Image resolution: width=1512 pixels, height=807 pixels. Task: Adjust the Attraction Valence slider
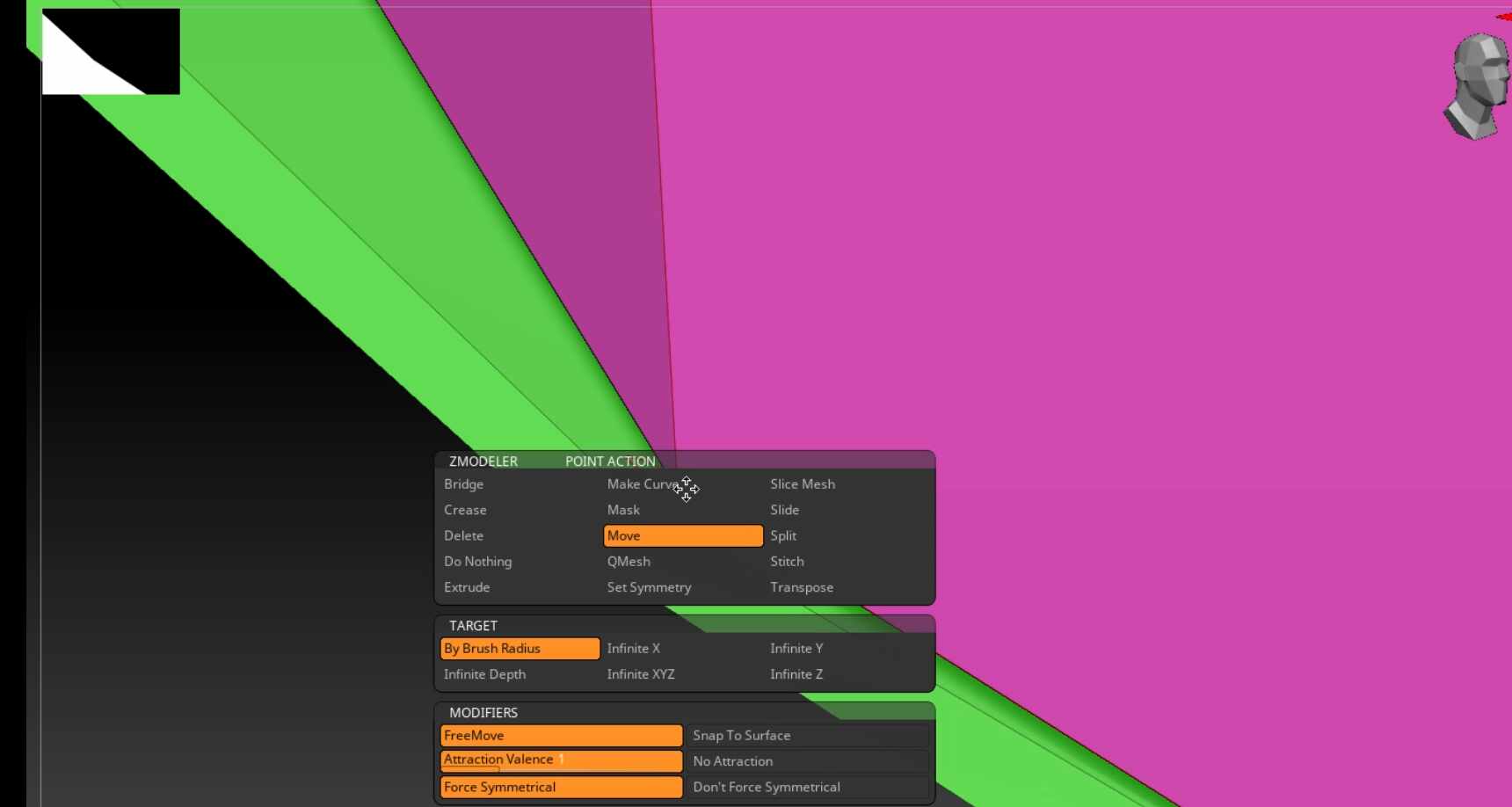(561, 760)
